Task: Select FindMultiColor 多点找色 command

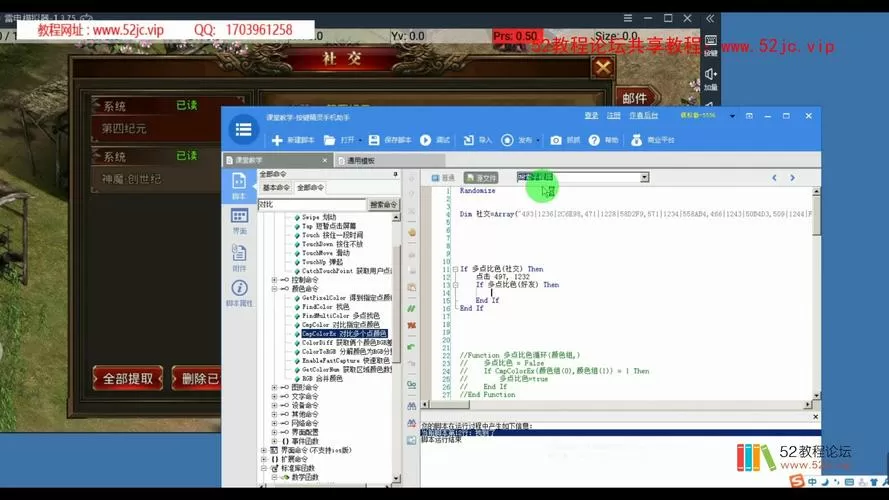Action: click(x=341, y=316)
